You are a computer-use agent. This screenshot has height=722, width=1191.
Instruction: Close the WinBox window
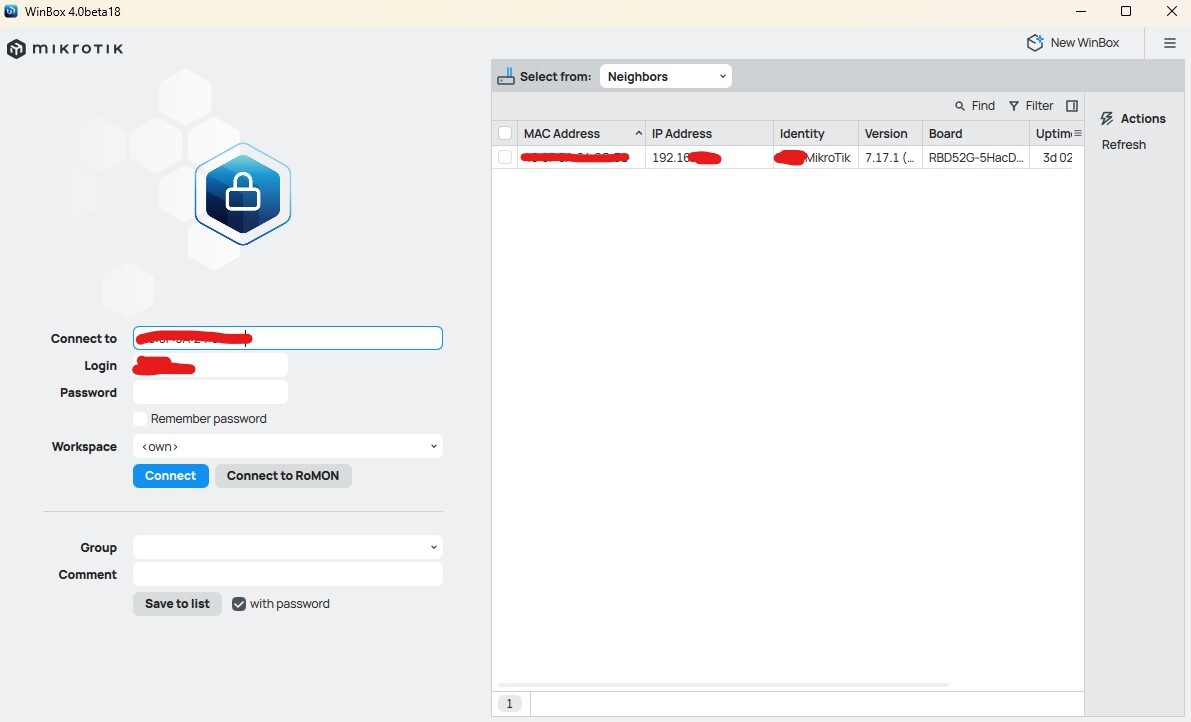pyautogui.click(x=1171, y=11)
